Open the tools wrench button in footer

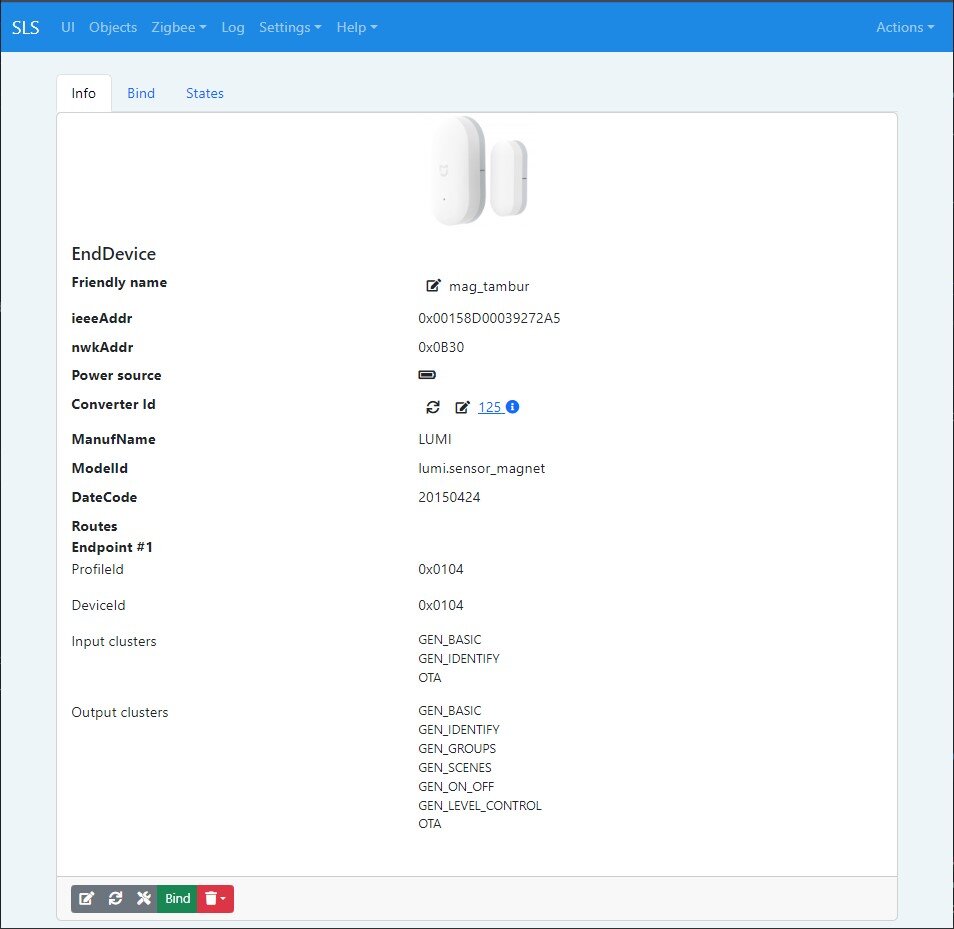pos(144,898)
